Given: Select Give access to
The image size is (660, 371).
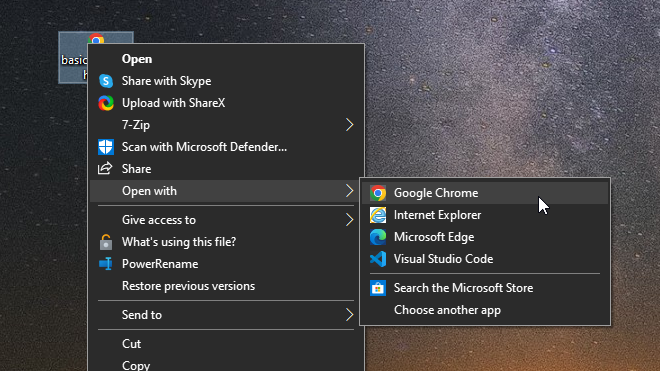Looking at the screenshot, I should (226, 220).
